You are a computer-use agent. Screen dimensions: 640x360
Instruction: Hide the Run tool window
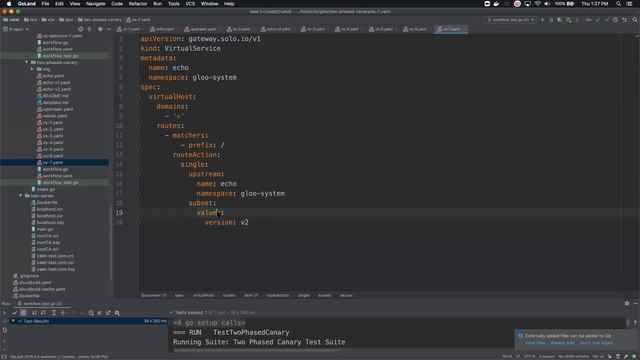(636, 303)
